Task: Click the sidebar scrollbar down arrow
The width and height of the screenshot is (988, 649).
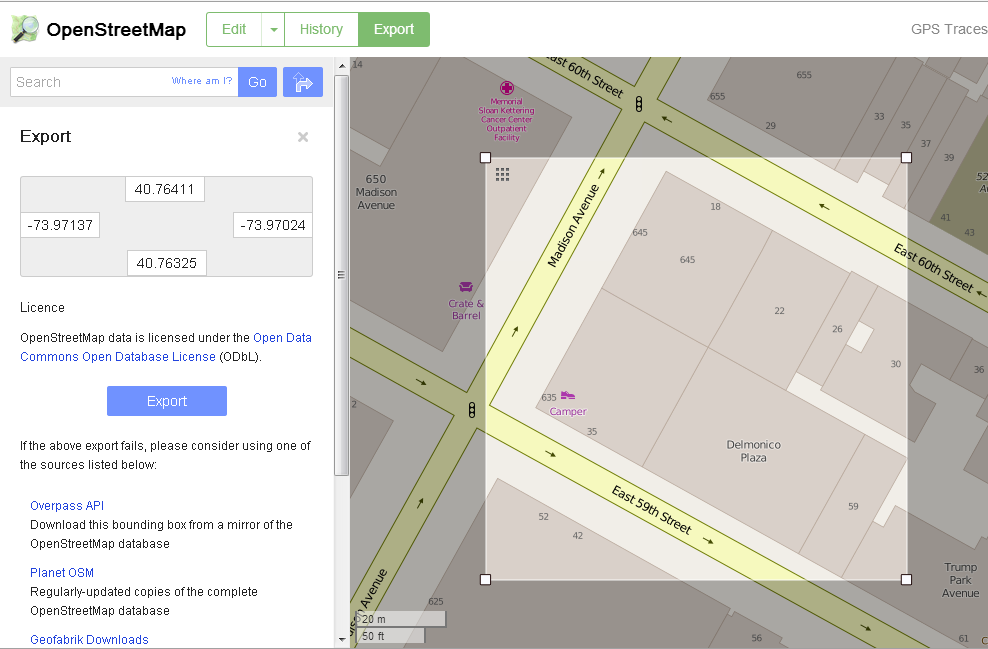Action: click(x=342, y=640)
